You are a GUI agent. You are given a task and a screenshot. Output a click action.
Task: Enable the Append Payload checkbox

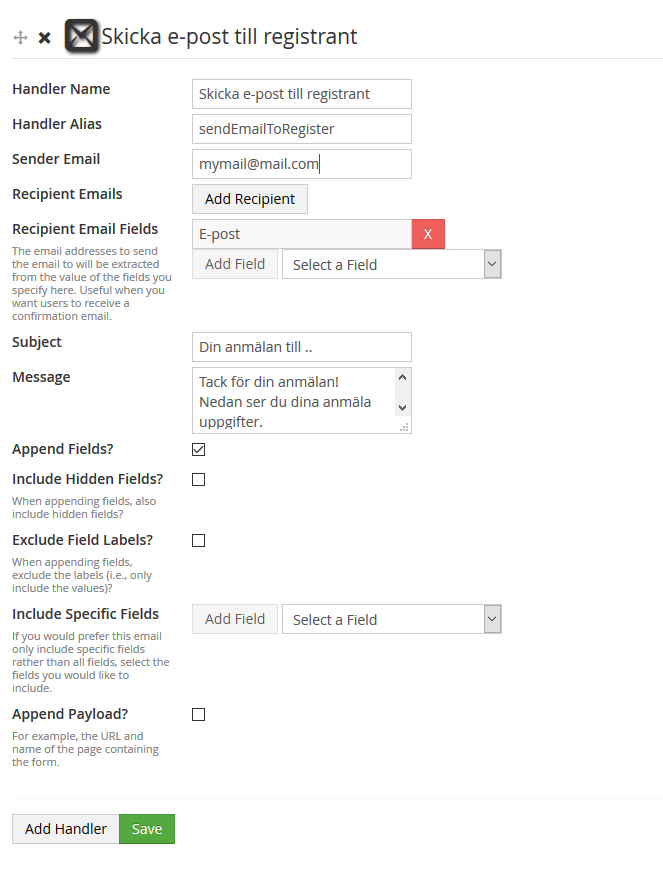(x=198, y=714)
